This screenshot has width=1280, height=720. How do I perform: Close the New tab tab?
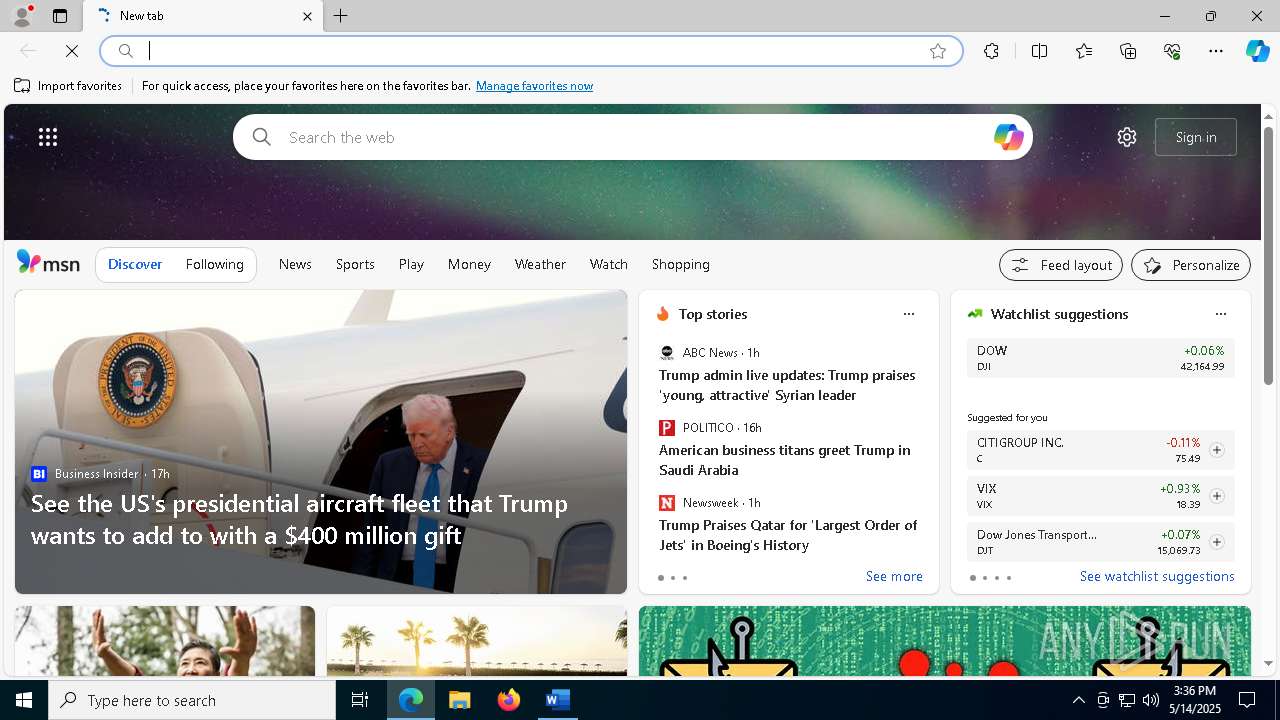[x=307, y=16]
